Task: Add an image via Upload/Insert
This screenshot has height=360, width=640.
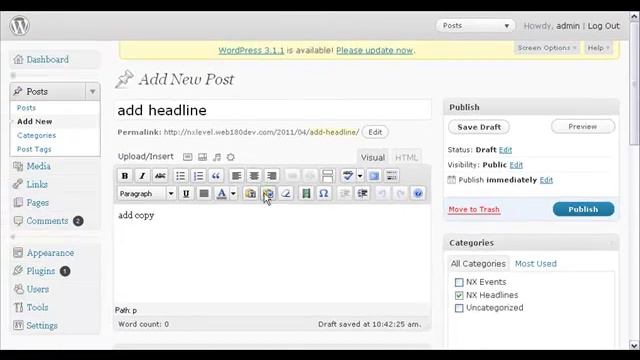Action: tap(187, 157)
